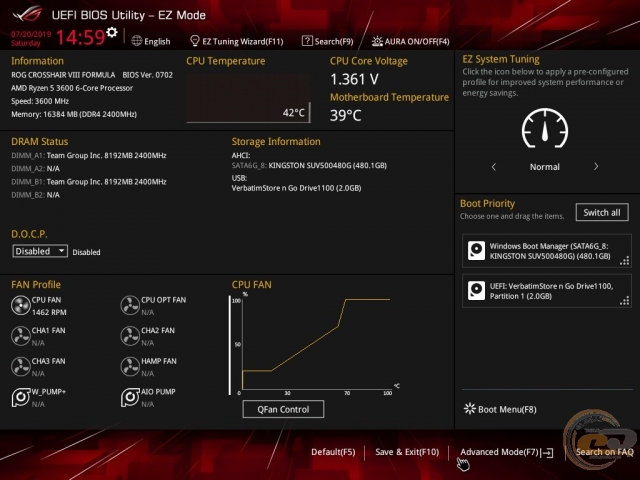Click the Speed: 3600 MHz line
This screenshot has width=640, height=480.
[40, 101]
